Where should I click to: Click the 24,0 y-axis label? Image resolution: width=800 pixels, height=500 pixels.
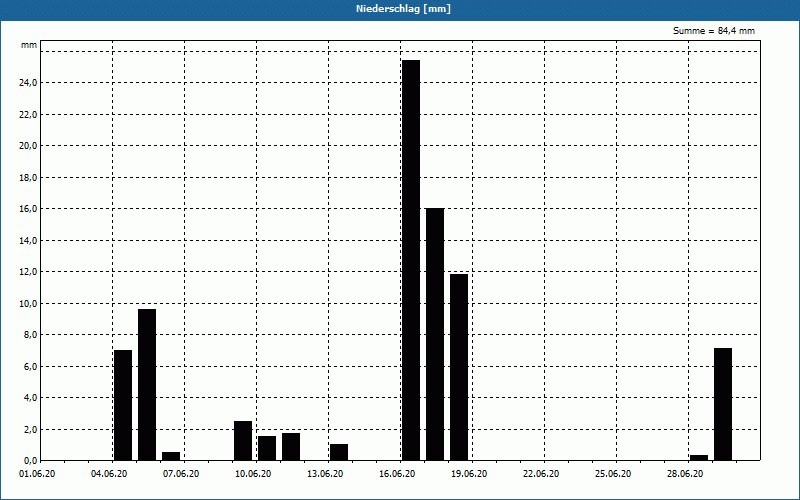(28, 83)
